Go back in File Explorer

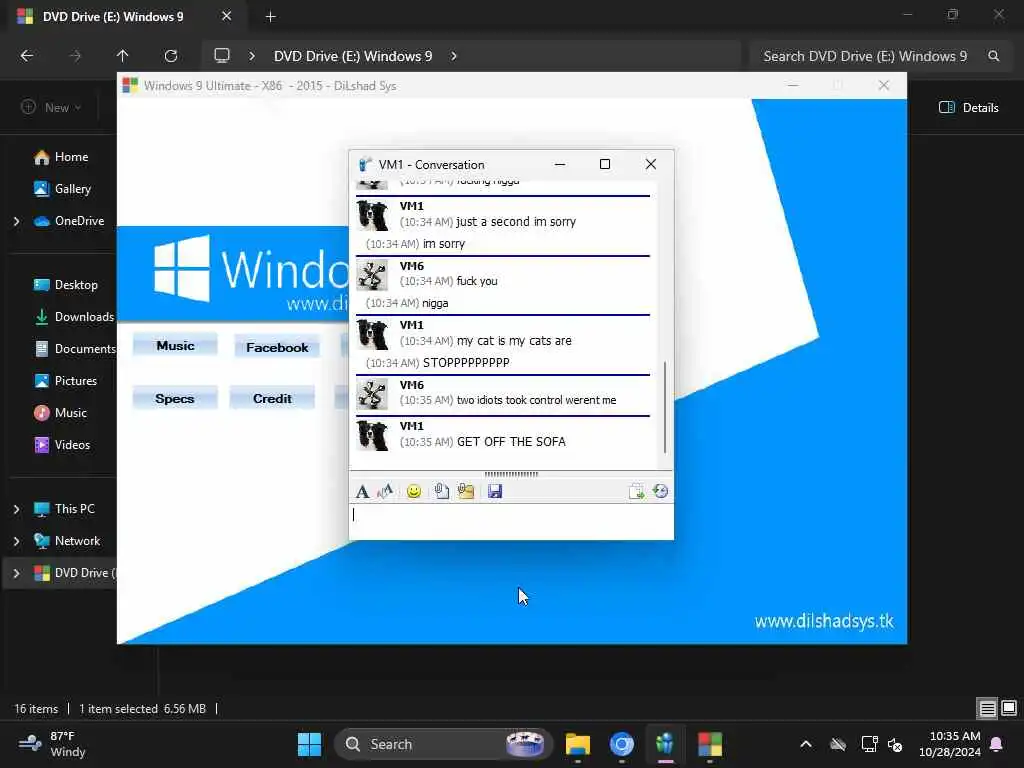pos(27,56)
